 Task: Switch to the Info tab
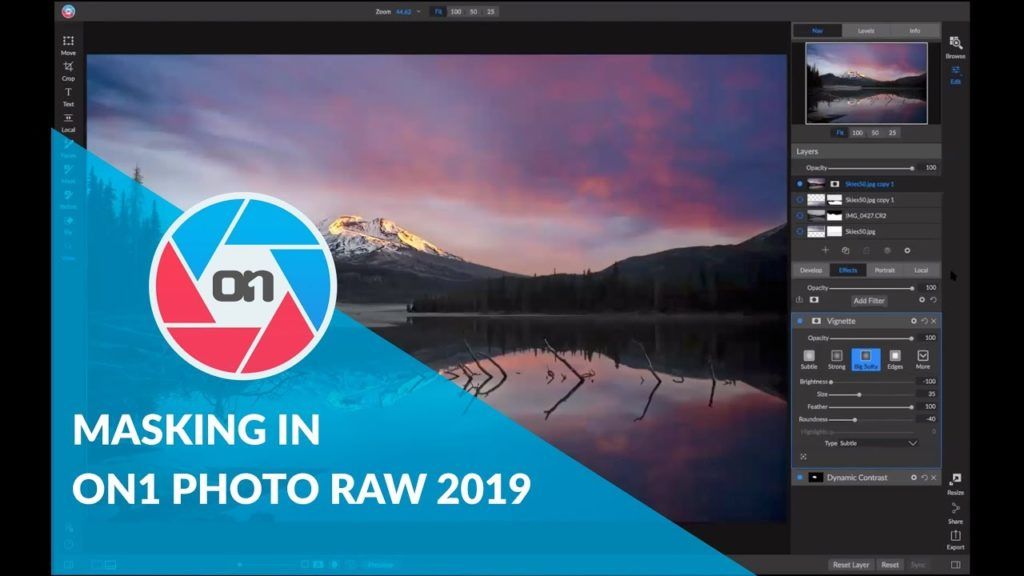(915, 31)
